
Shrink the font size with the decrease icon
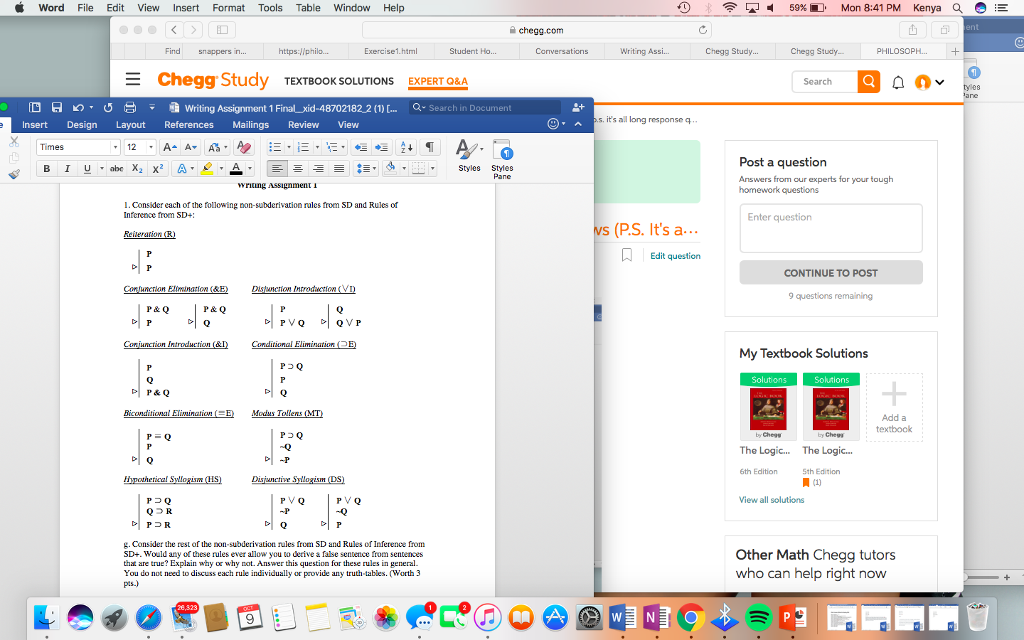(x=190, y=147)
